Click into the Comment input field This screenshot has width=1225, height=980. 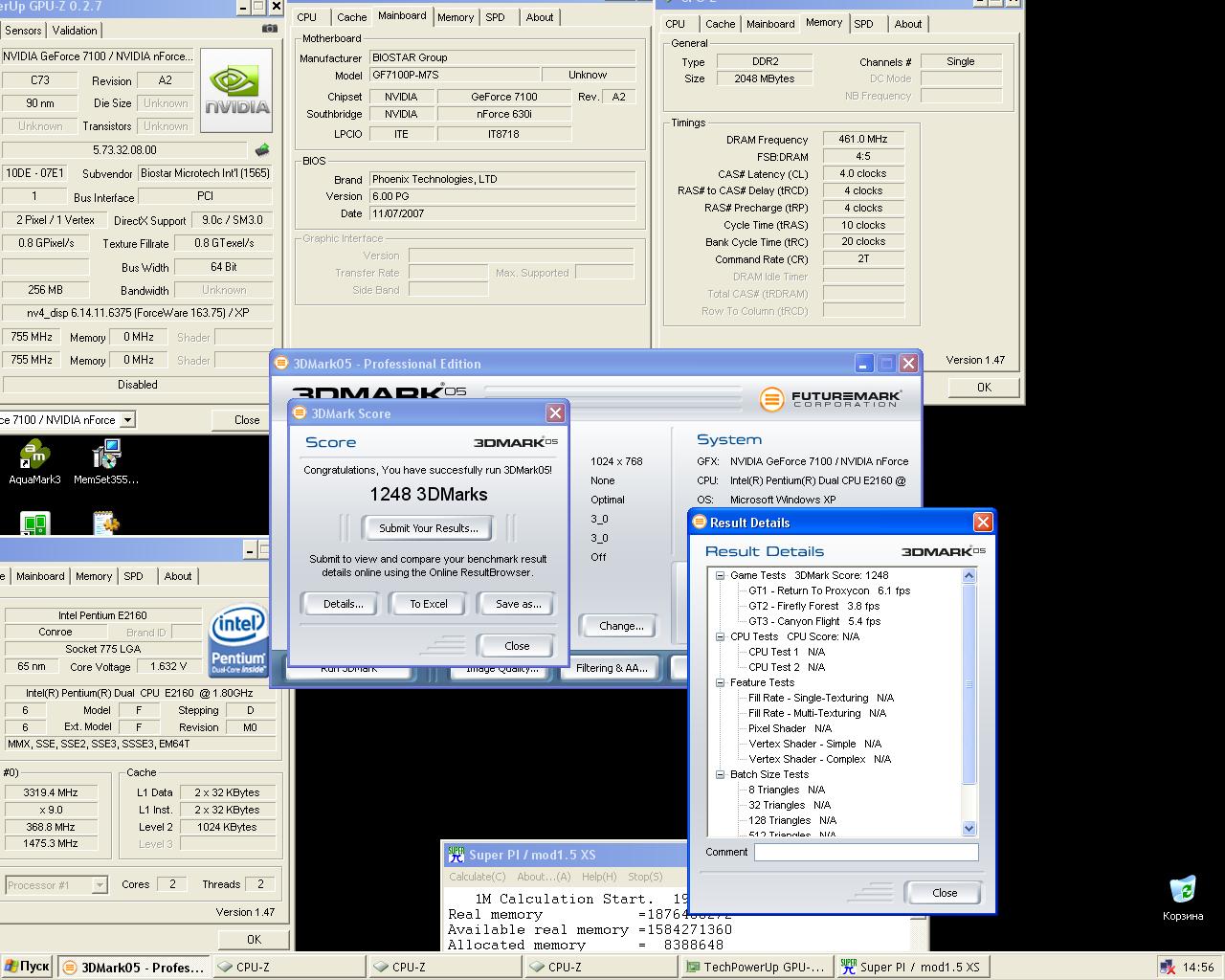(866, 852)
